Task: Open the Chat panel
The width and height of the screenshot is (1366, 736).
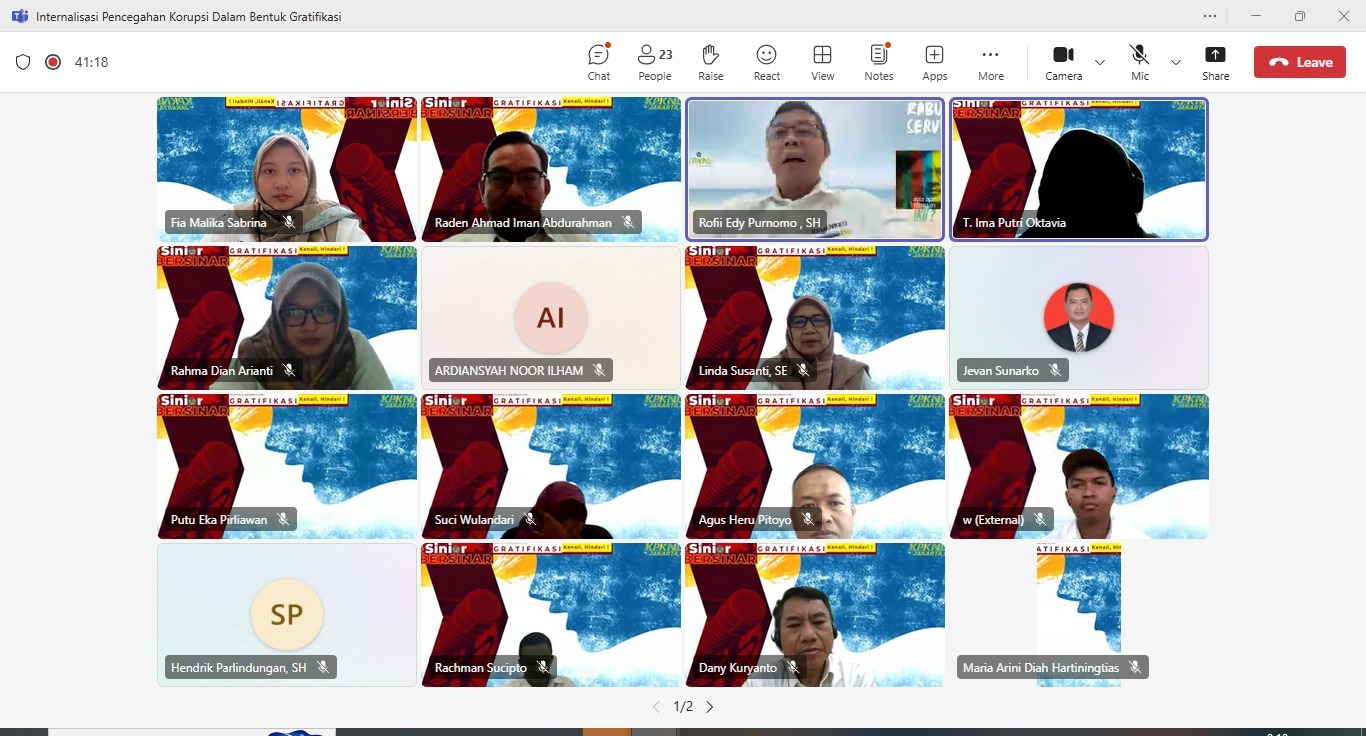Action: point(599,62)
